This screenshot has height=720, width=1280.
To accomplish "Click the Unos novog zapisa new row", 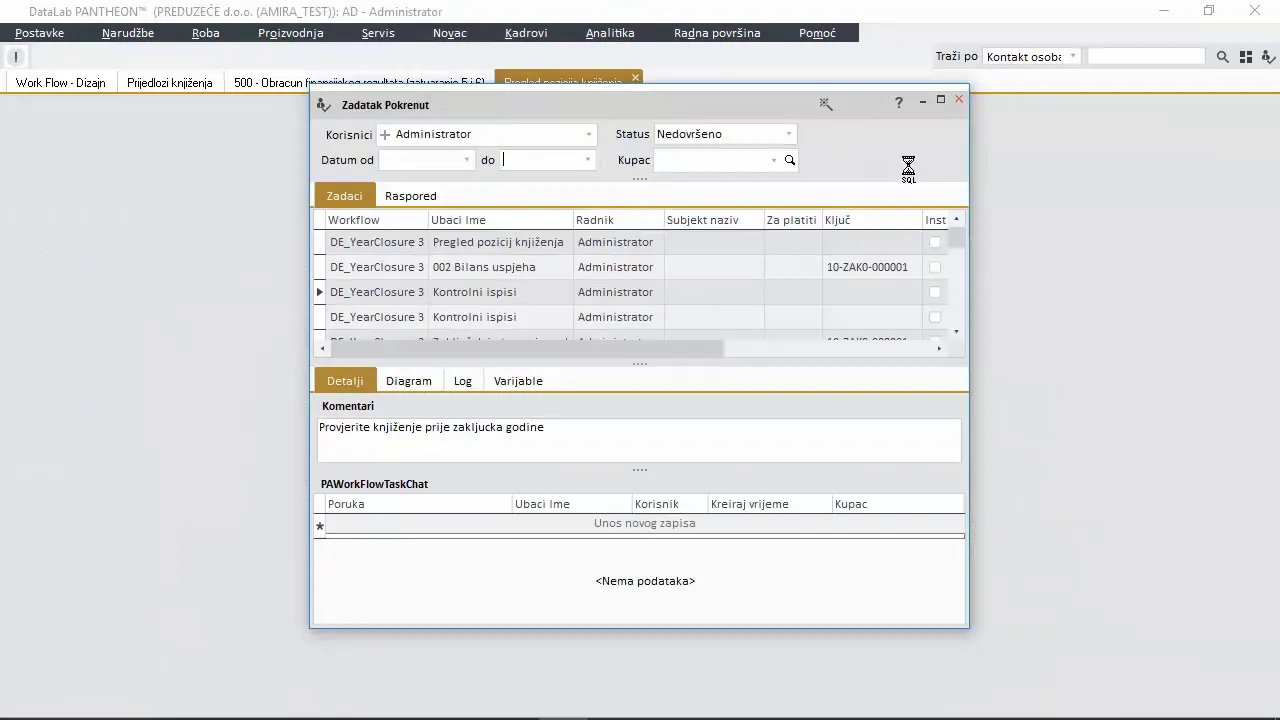I will [x=645, y=524].
